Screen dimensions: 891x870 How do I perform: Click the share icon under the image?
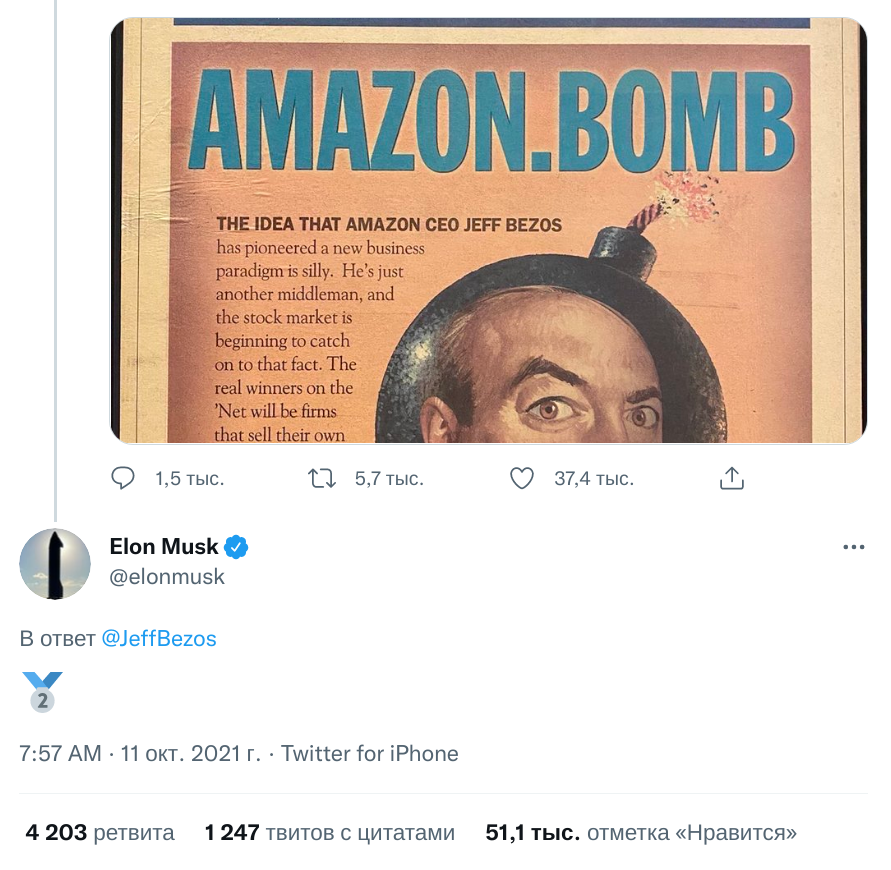point(732,479)
